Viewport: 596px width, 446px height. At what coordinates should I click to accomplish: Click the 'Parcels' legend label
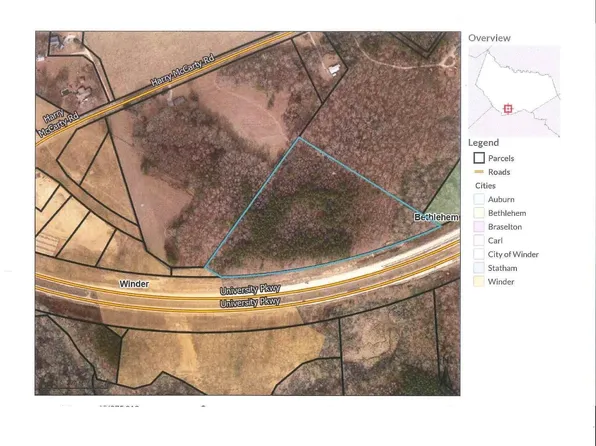click(501, 158)
